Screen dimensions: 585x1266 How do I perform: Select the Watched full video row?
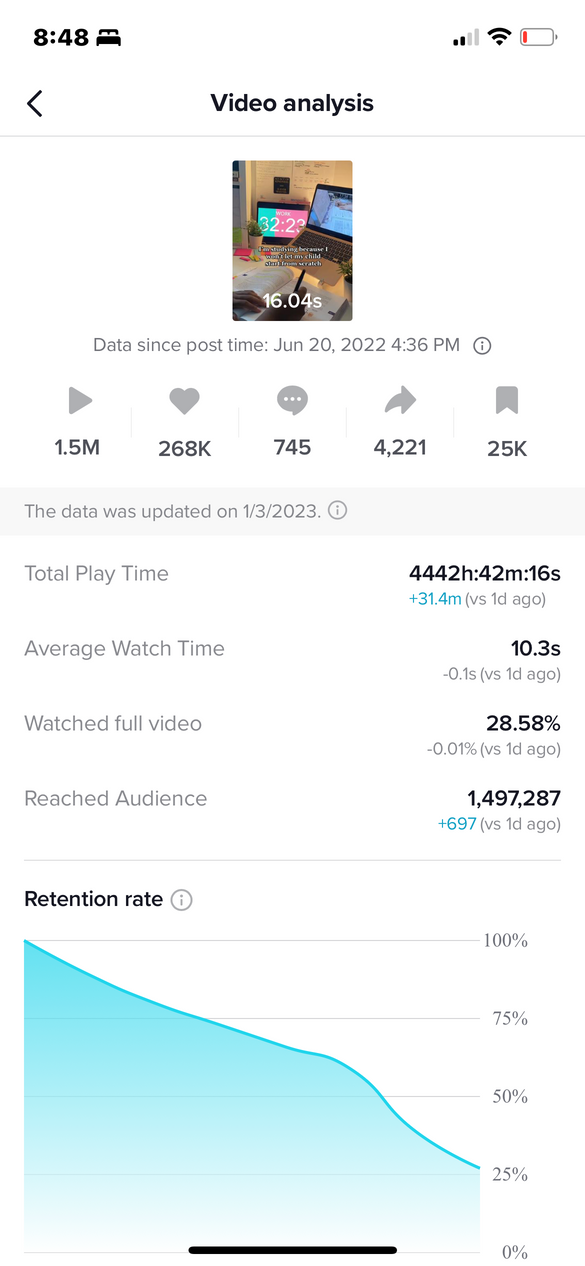pyautogui.click(x=292, y=735)
